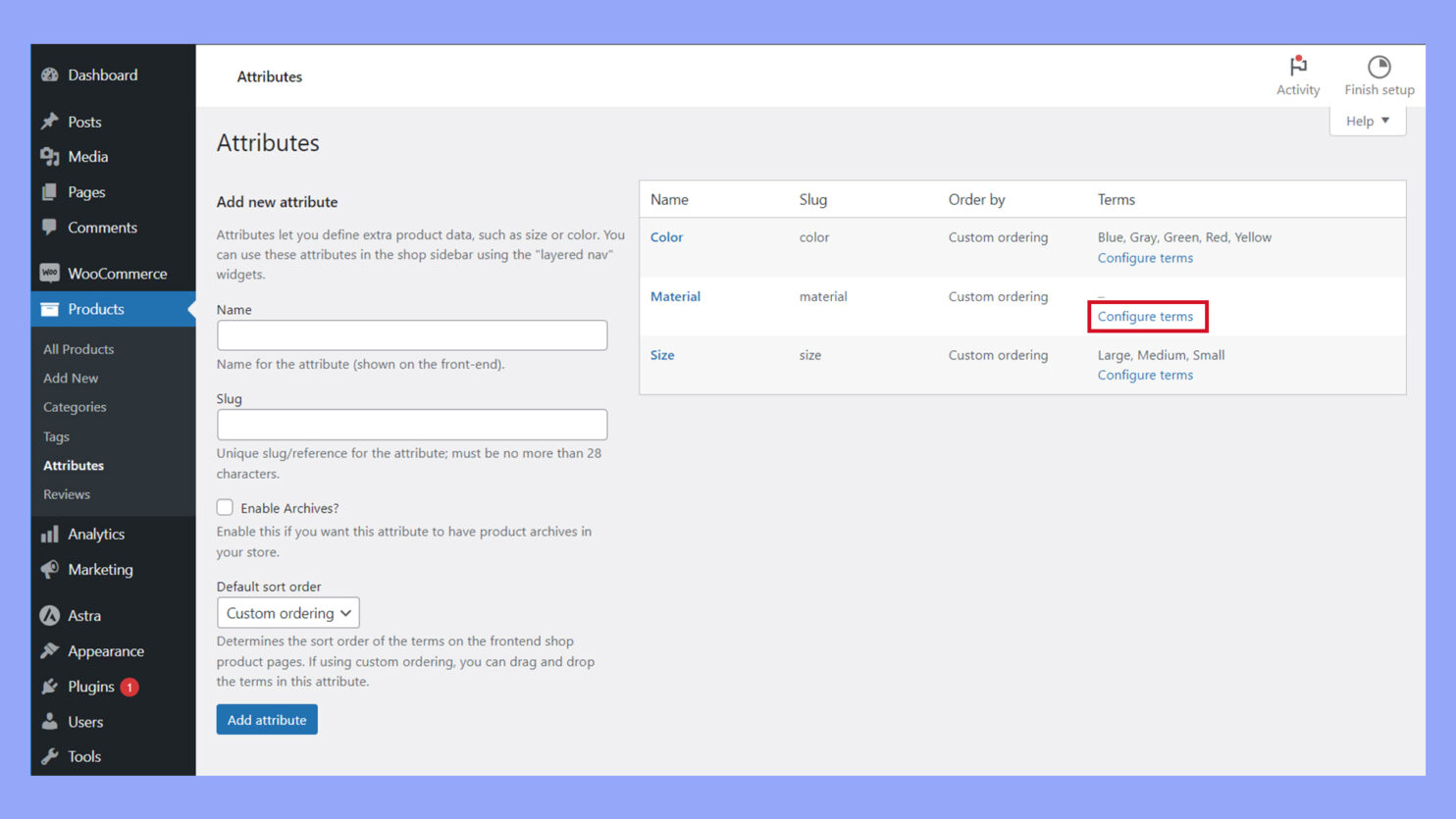Select the Products icon in the sidebar
Image resolution: width=1456 pixels, height=819 pixels.
click(50, 308)
